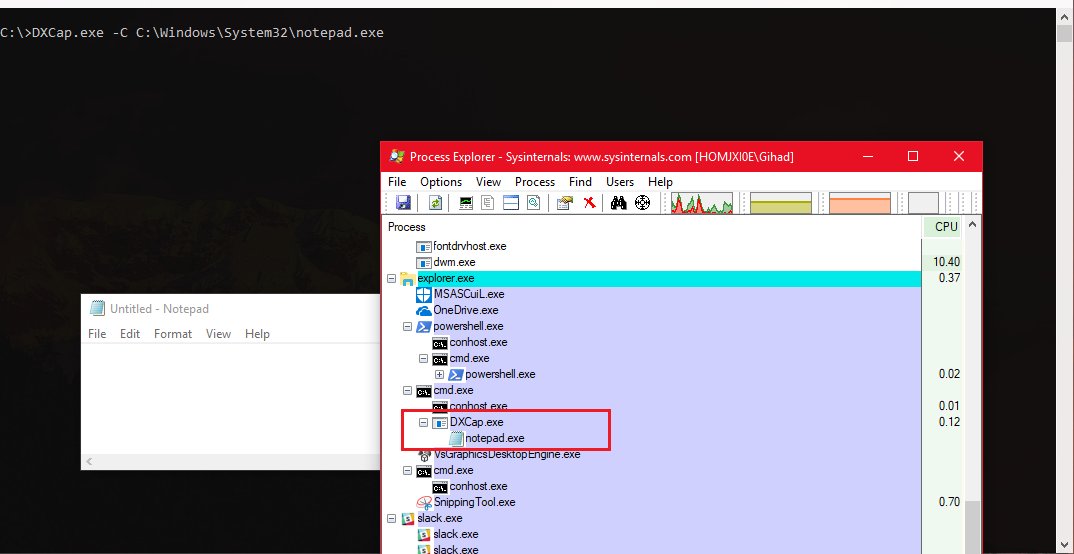Open File menu in Process Explorer
Screen dimensions: 1074x554
tap(397, 181)
